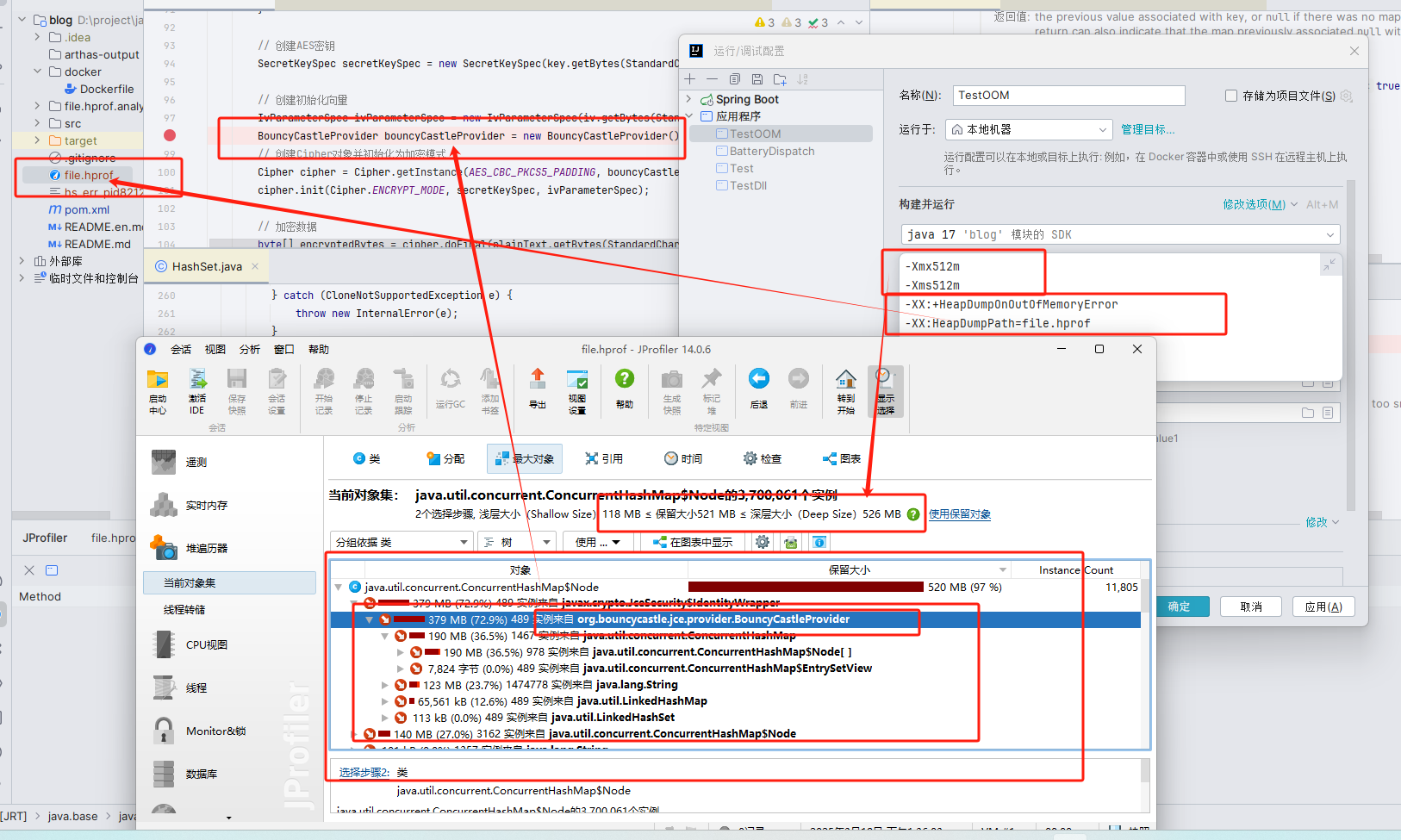Open the 视图 menu in JProfiler

[x=215, y=349]
